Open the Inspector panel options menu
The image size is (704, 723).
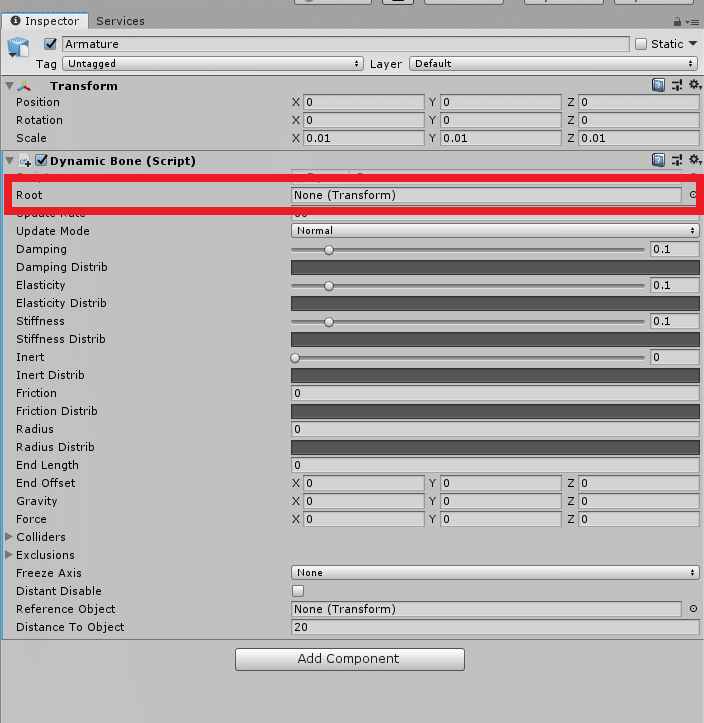(x=692, y=22)
